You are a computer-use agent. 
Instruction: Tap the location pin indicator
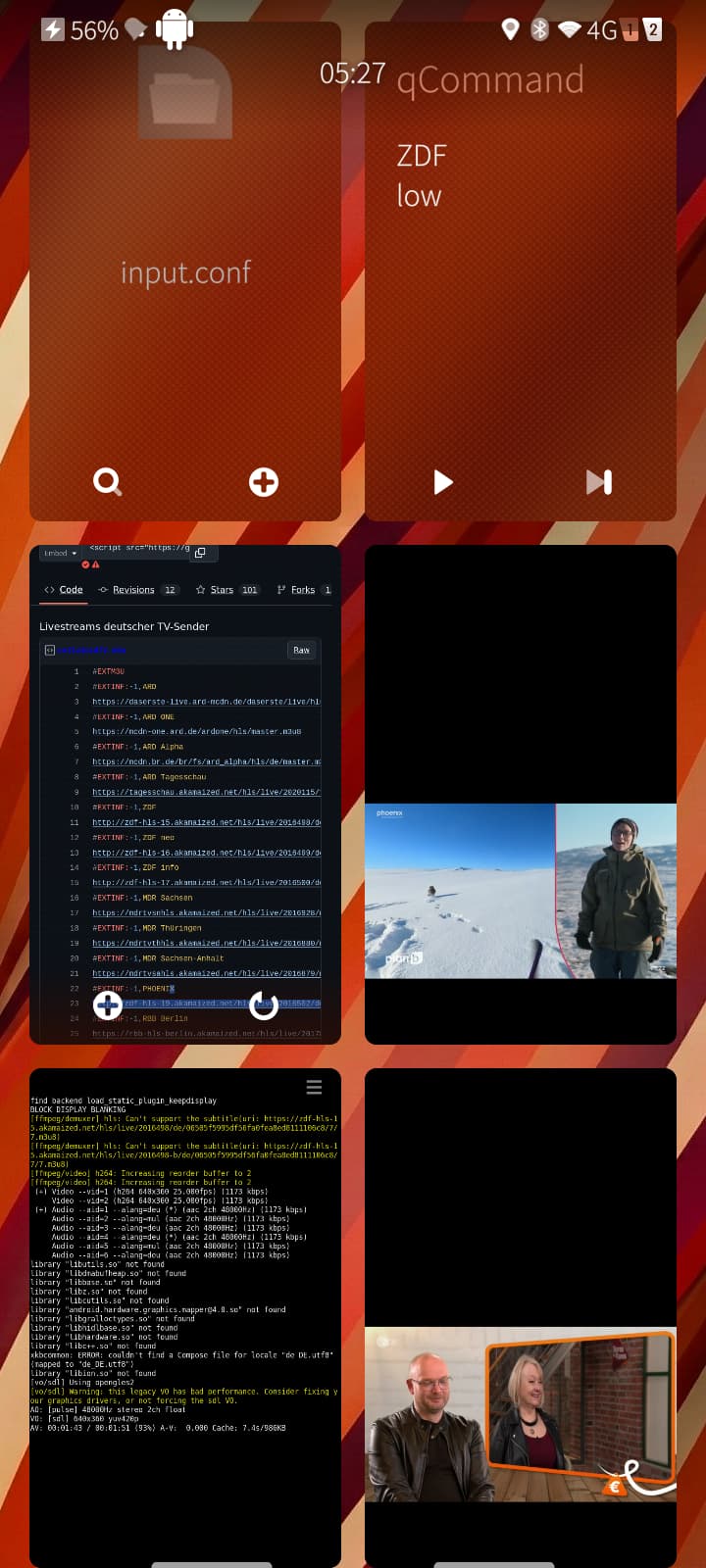click(x=510, y=29)
